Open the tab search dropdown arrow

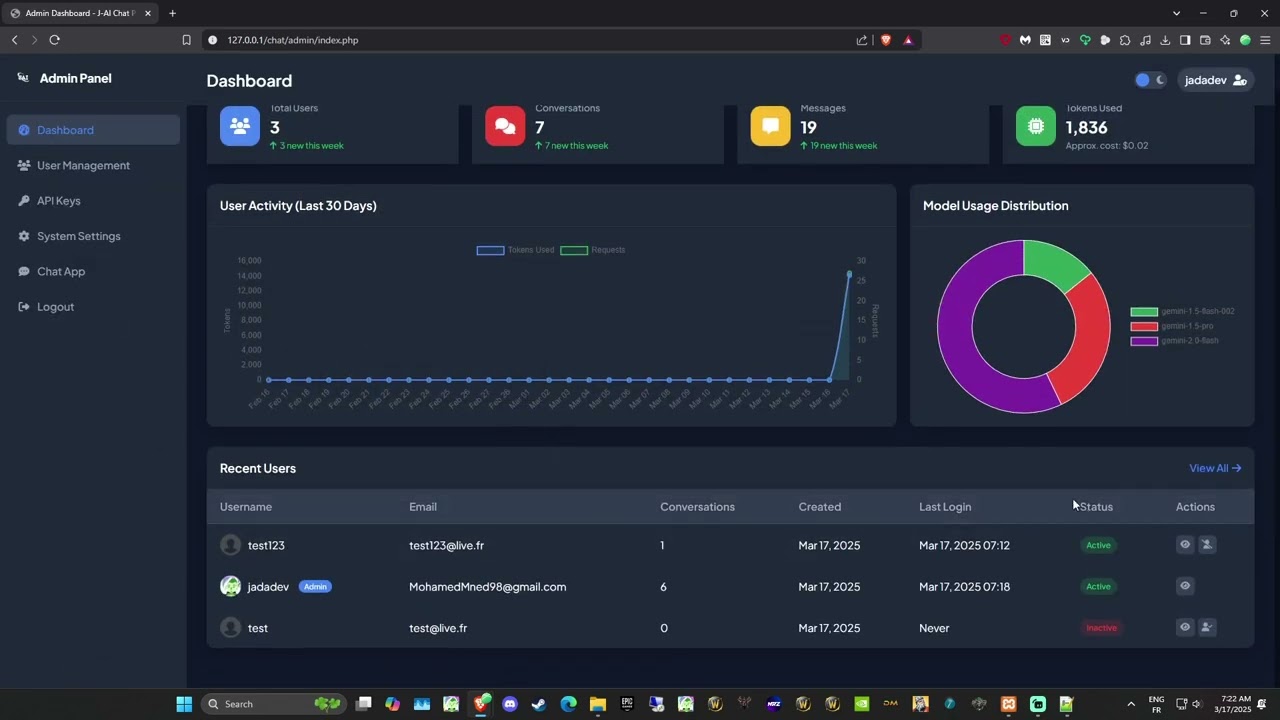(1176, 13)
